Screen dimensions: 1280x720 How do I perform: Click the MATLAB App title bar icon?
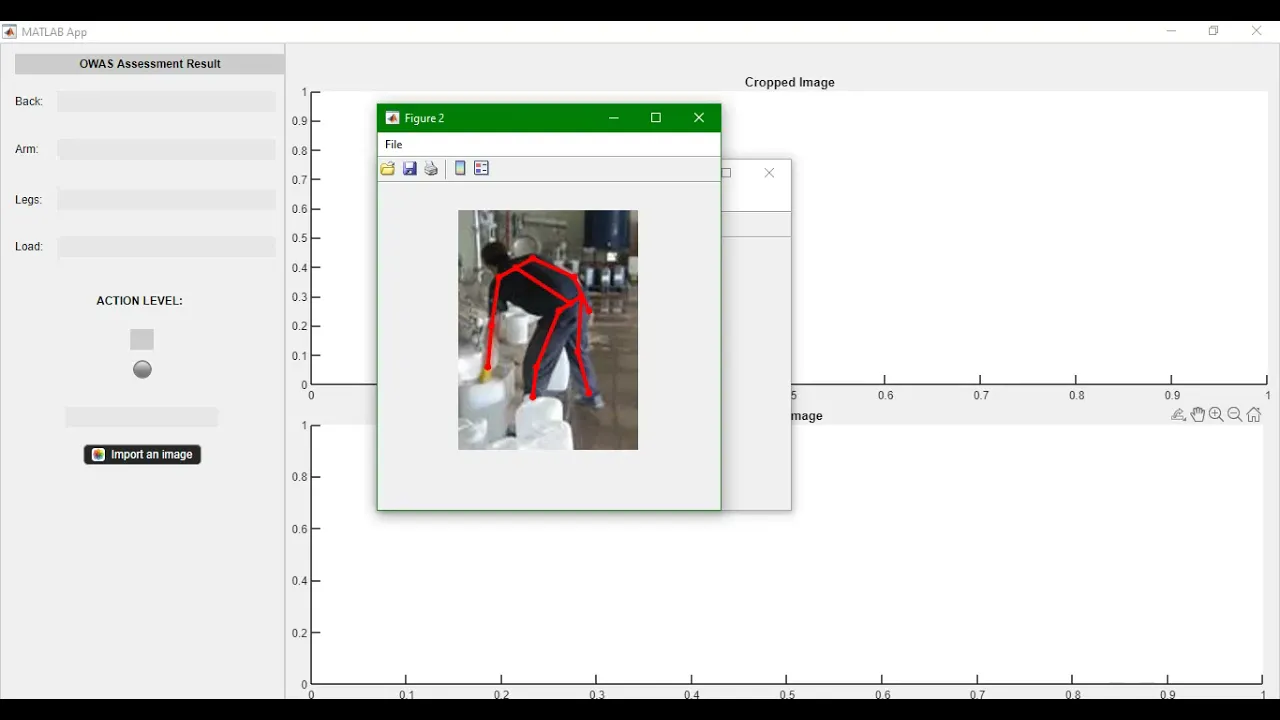(x=10, y=32)
